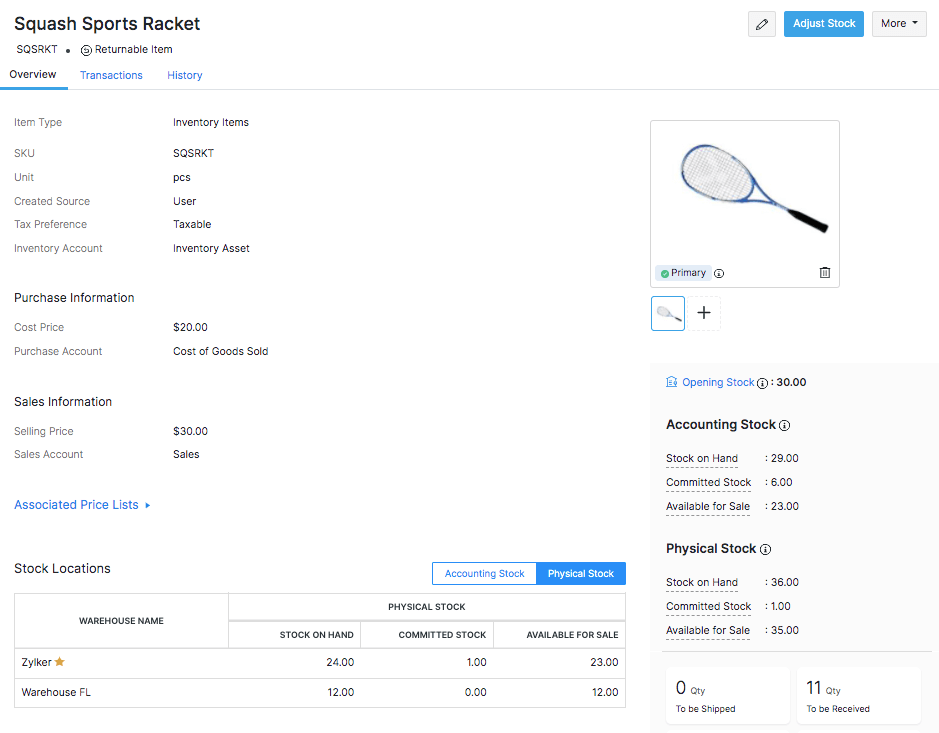Expand Associated Price Lists section
This screenshot has width=939, height=733.
[82, 505]
